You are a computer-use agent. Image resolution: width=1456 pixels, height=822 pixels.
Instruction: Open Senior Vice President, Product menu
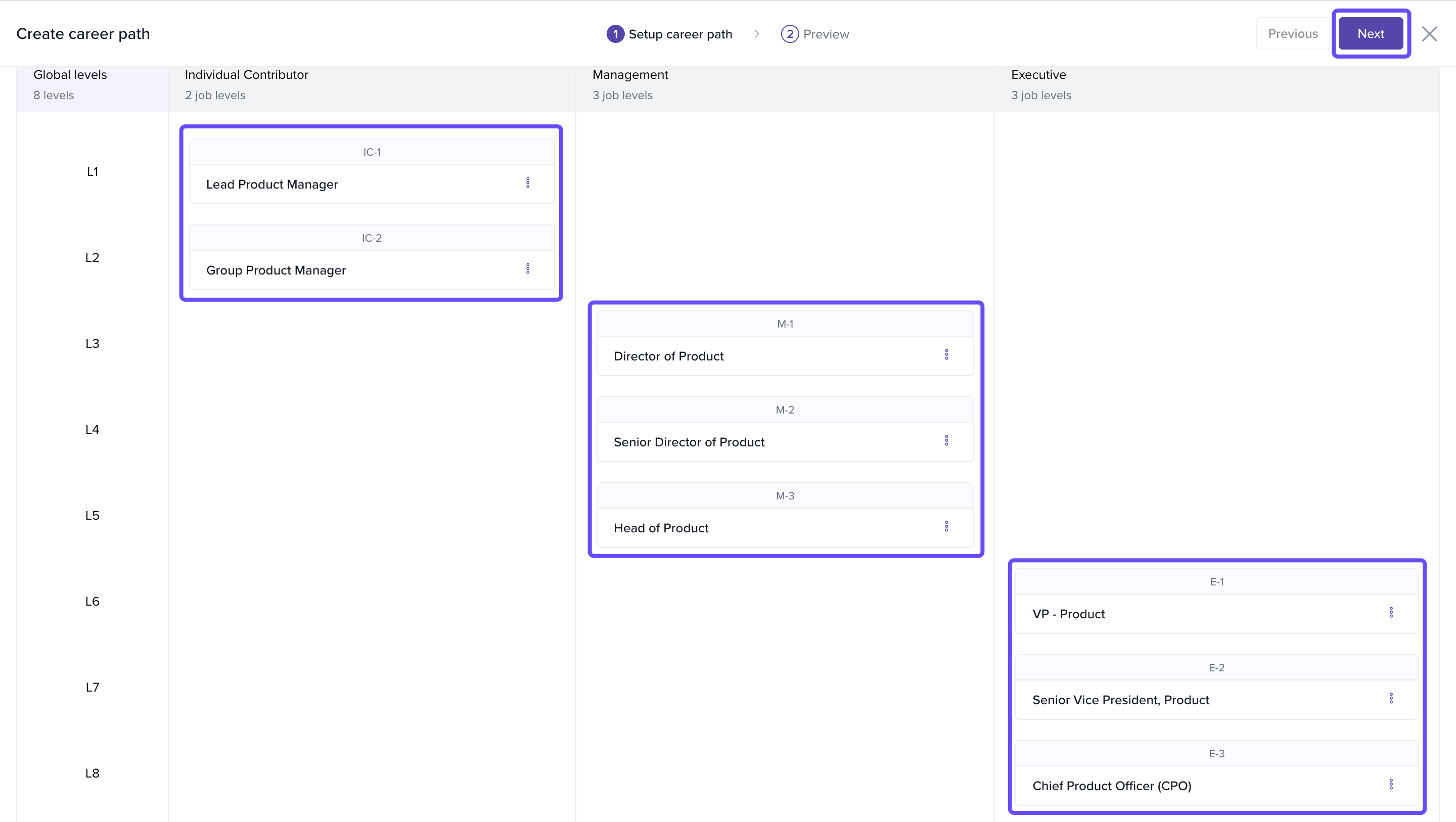1391,698
